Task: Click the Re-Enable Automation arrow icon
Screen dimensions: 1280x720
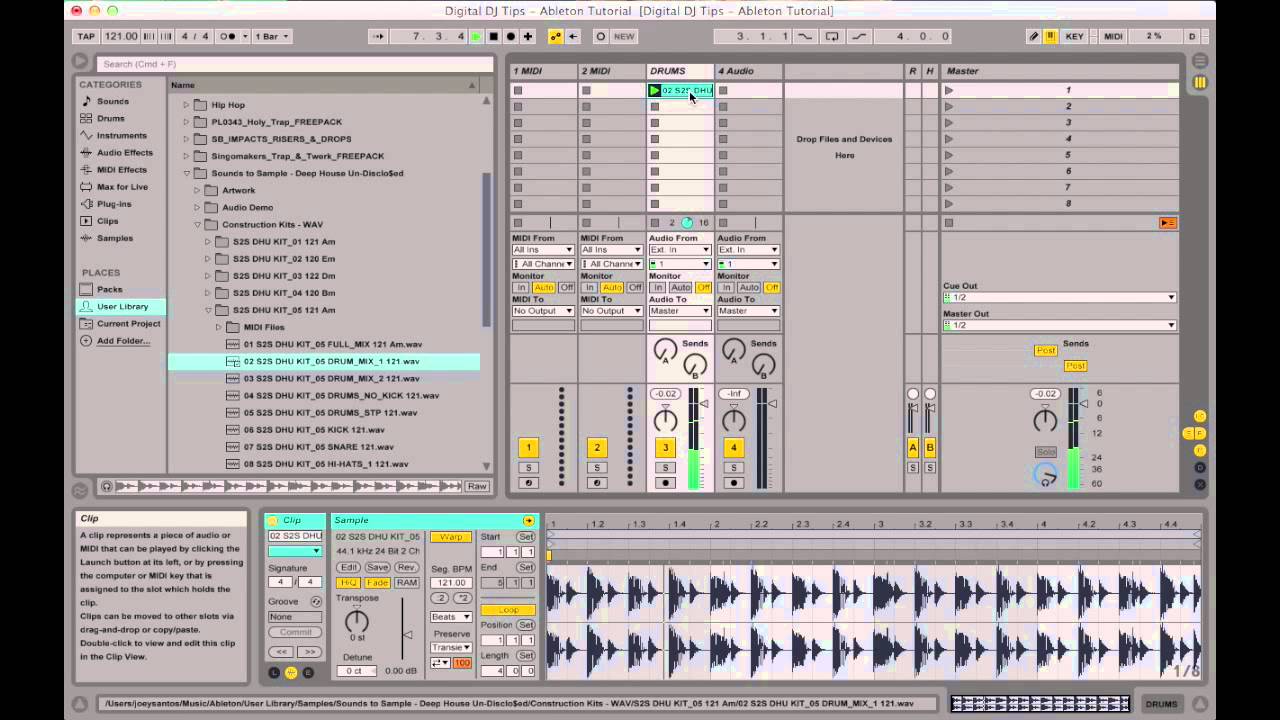Action: (x=573, y=36)
